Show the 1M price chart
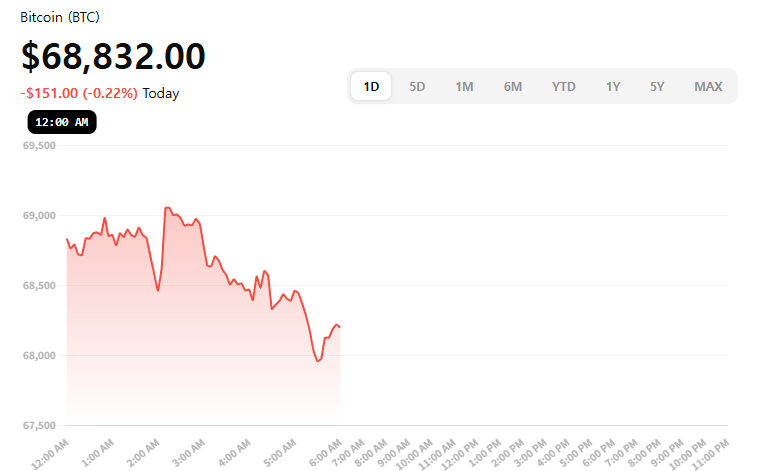 point(464,86)
